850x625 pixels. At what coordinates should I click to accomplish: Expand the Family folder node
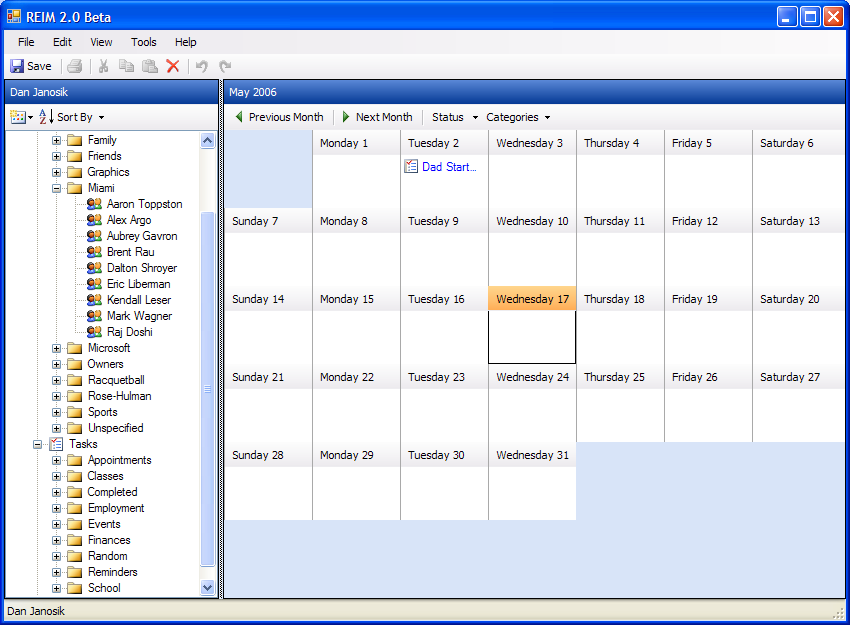[56, 140]
